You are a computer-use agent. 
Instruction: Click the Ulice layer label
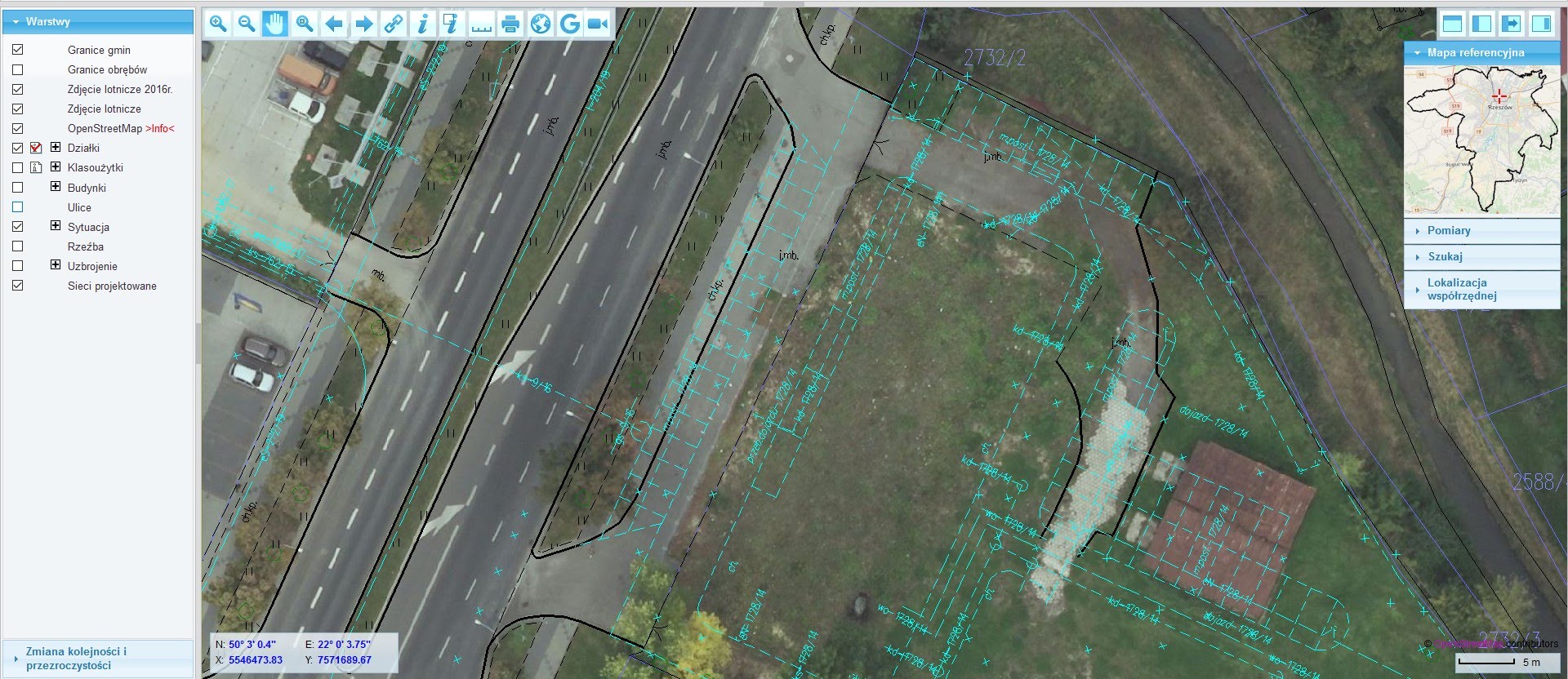coord(79,207)
